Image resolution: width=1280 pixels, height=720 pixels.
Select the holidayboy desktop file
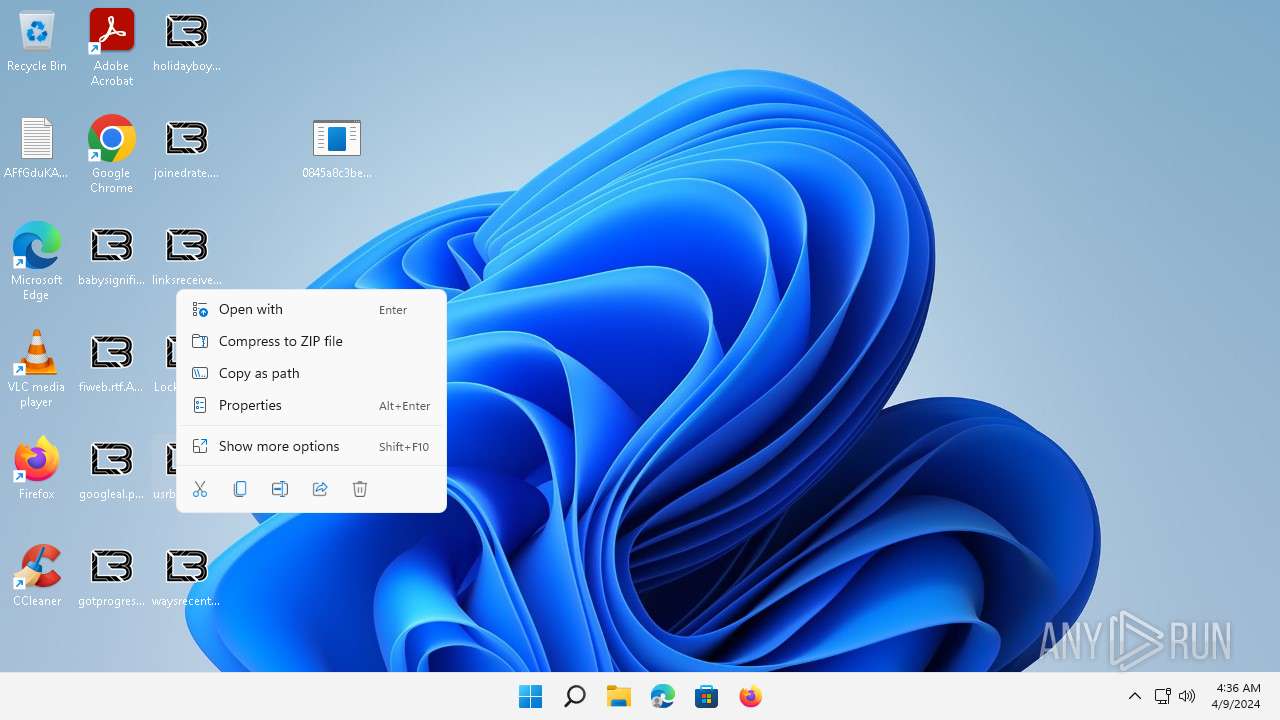click(x=187, y=41)
